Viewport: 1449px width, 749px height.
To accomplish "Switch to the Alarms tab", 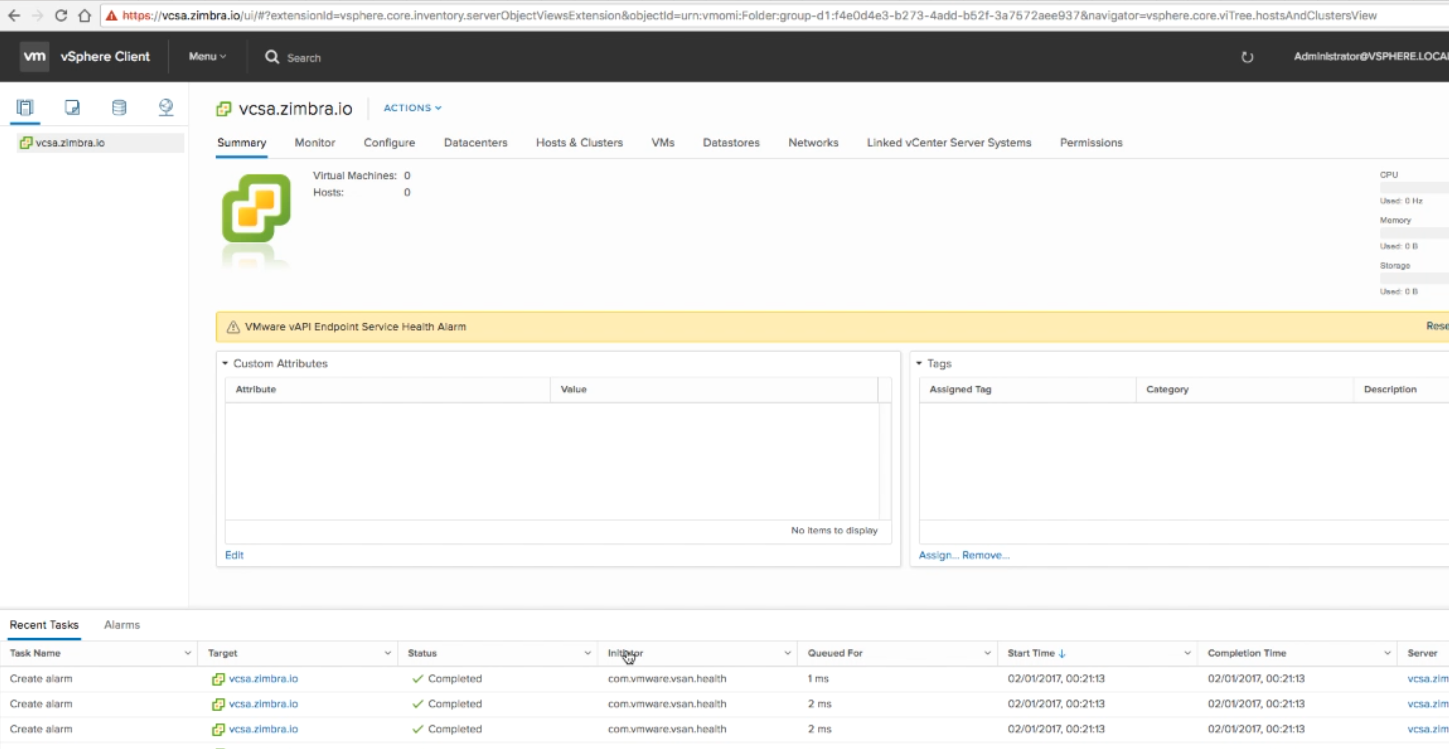I will click(x=122, y=625).
